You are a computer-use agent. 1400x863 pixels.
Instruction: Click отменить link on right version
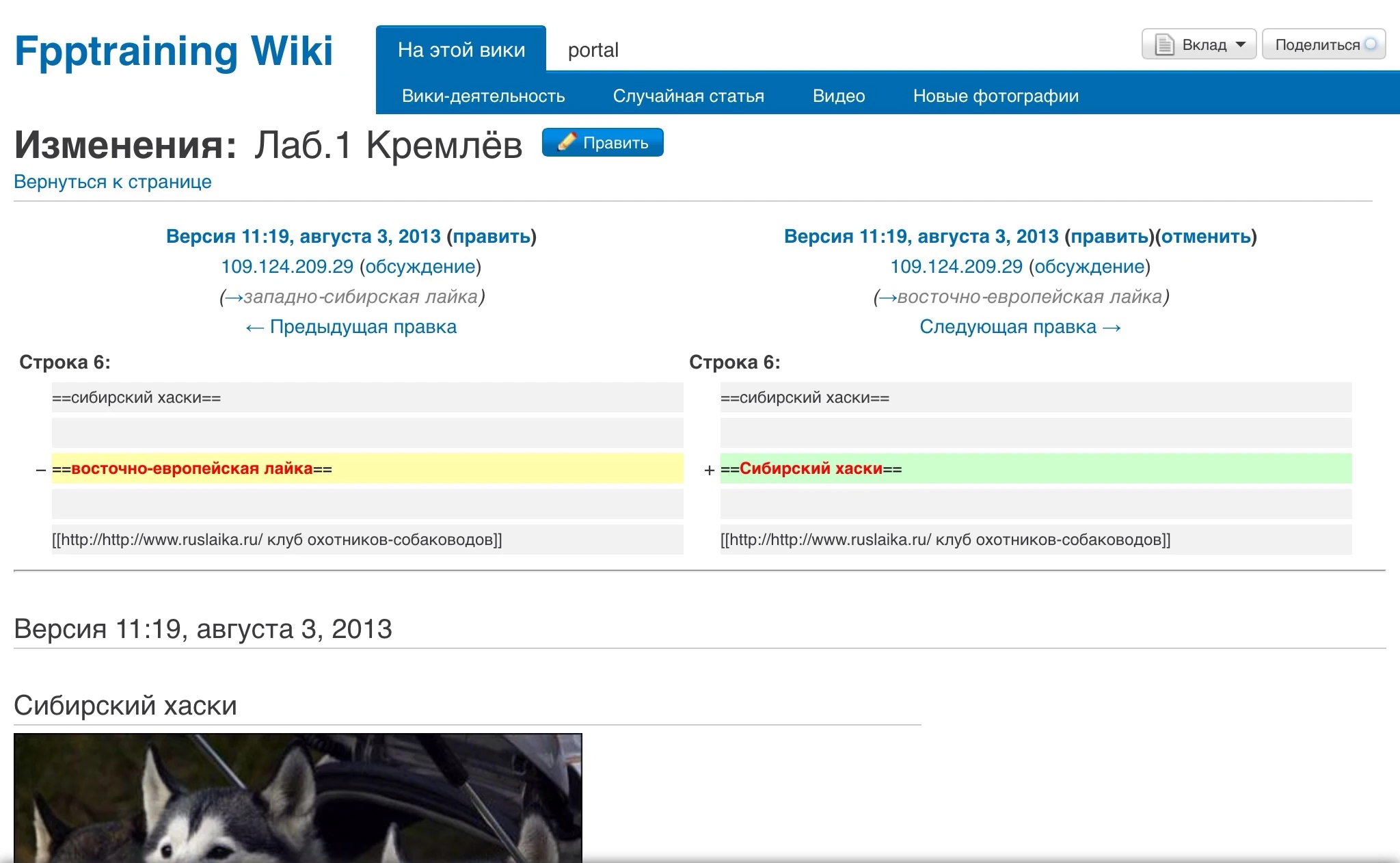(1206, 237)
